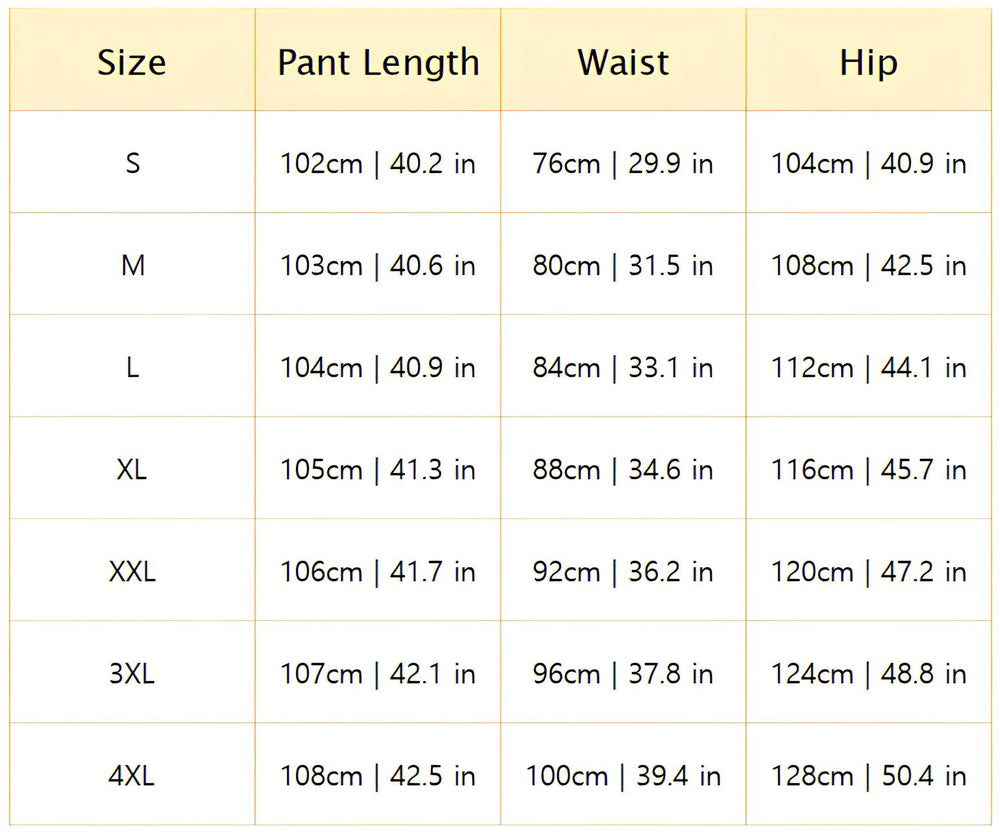Click the Hip column header
1000x832 pixels.
point(868,62)
